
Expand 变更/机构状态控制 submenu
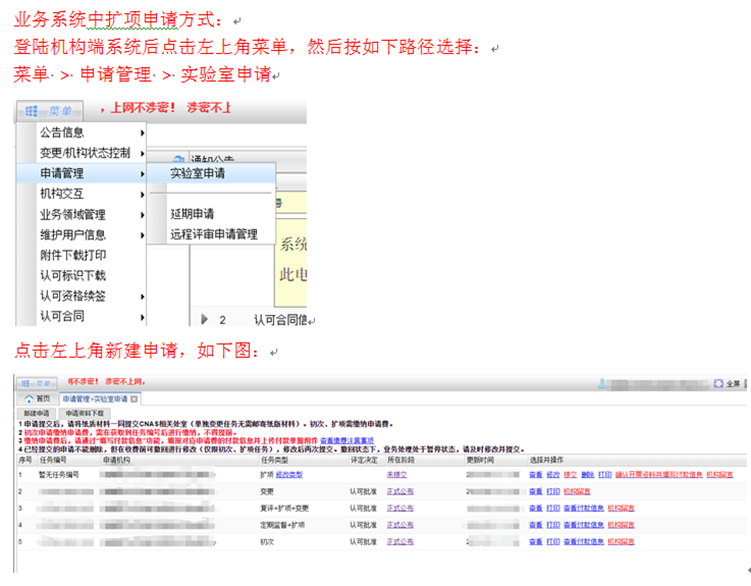tap(143, 153)
